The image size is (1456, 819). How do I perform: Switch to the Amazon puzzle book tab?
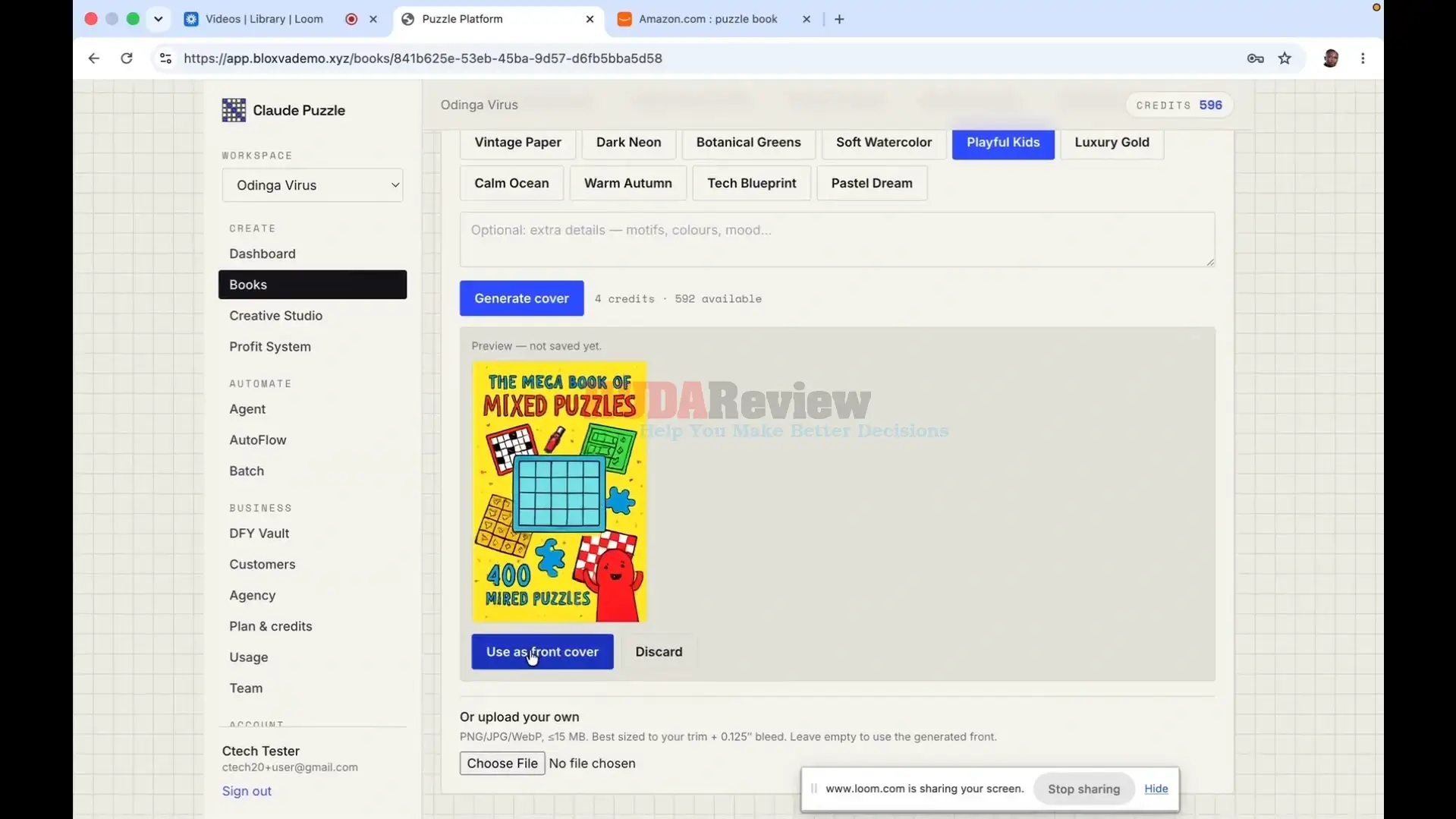708,19
